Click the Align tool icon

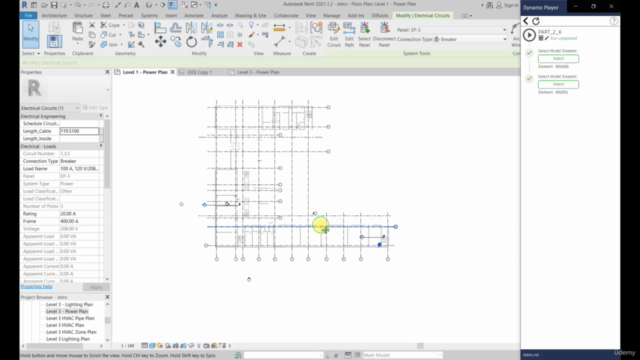coord(160,28)
